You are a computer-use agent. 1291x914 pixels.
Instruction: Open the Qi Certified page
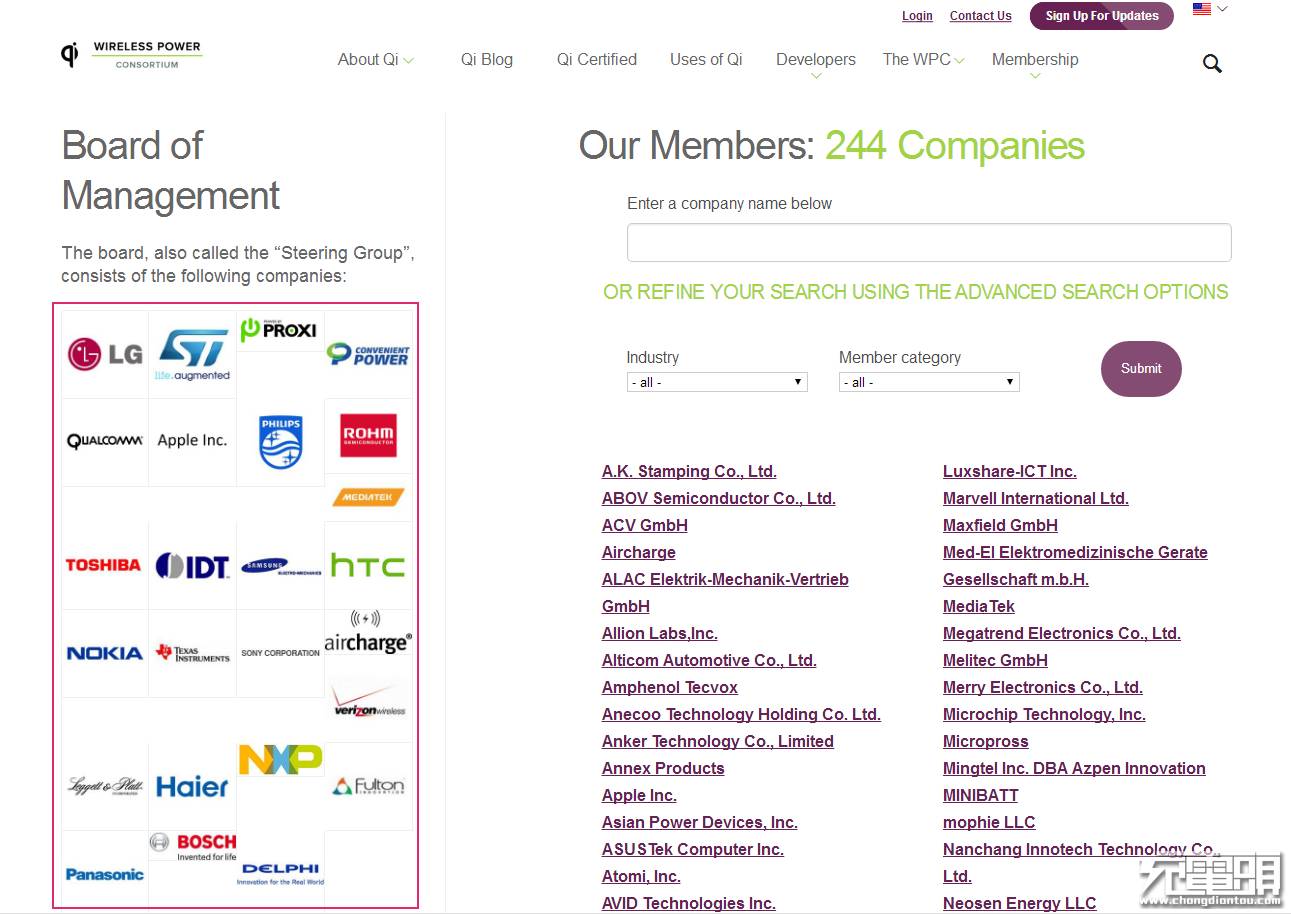[x=597, y=60]
